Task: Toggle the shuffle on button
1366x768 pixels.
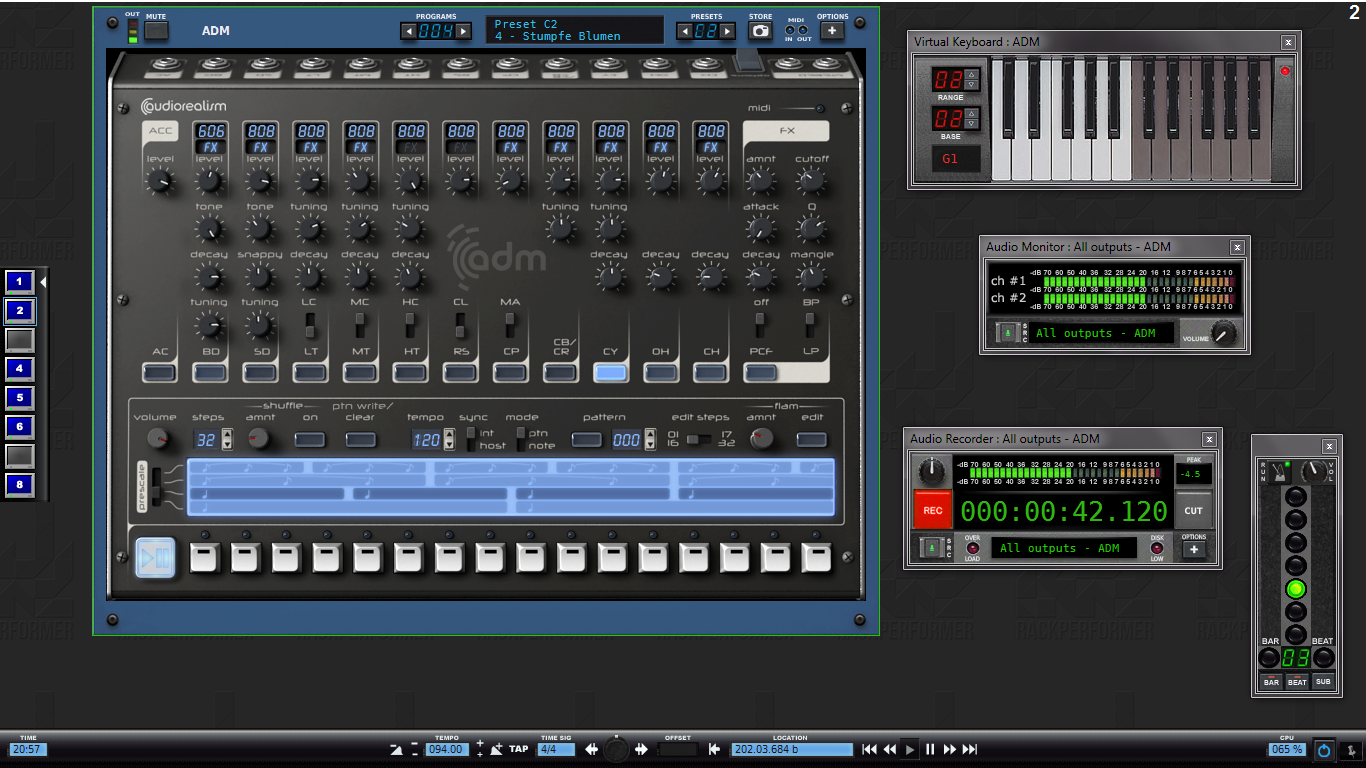Action: pos(310,439)
